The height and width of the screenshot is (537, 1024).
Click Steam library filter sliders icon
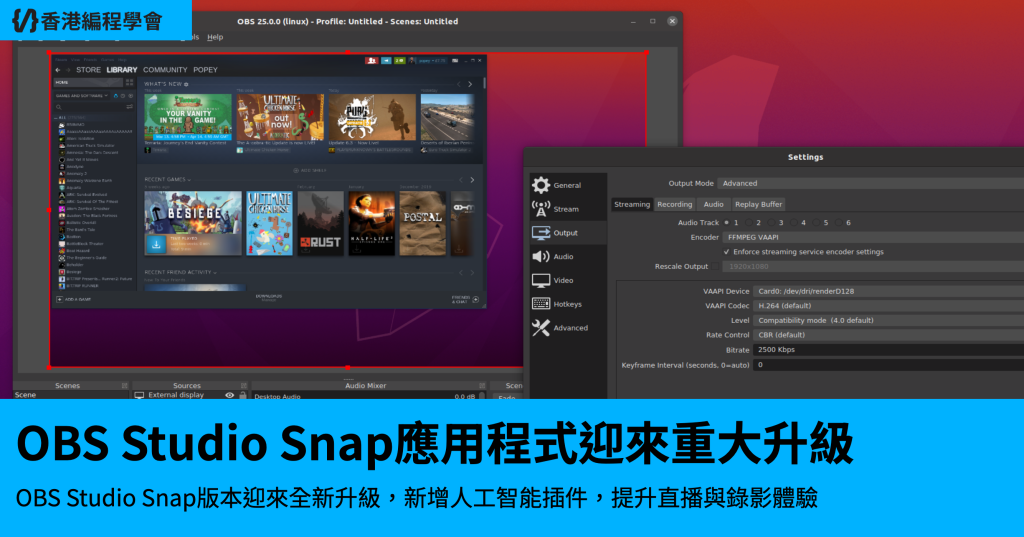(129, 106)
